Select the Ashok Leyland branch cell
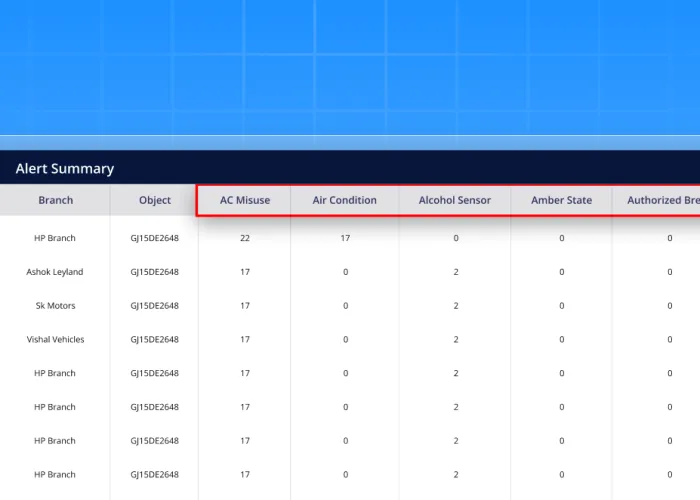The height and width of the screenshot is (500, 700). tap(55, 272)
